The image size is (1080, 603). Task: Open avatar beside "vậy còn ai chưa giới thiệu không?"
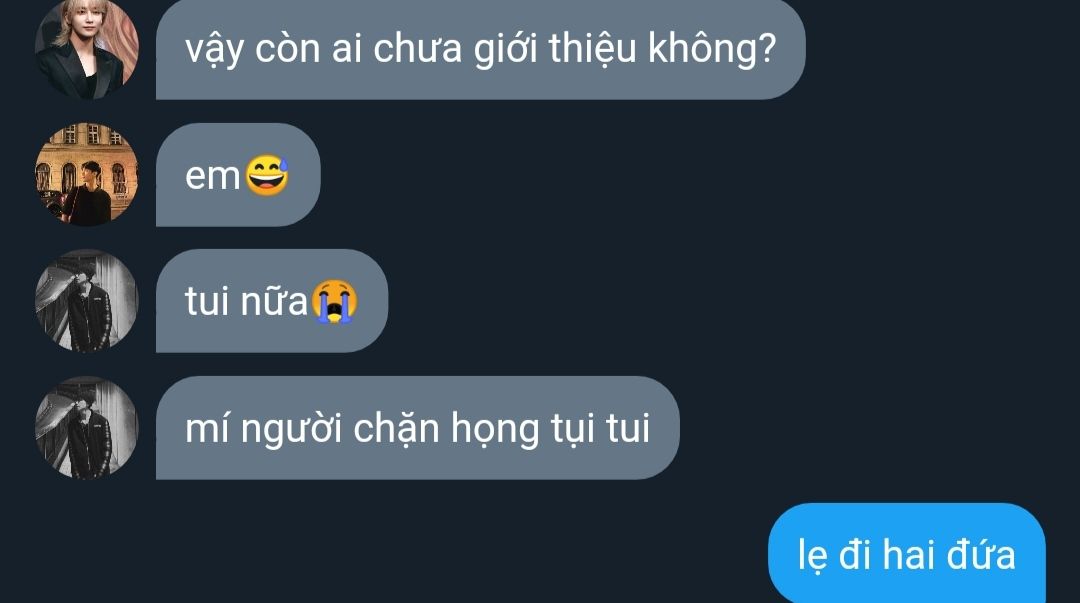coord(87,48)
